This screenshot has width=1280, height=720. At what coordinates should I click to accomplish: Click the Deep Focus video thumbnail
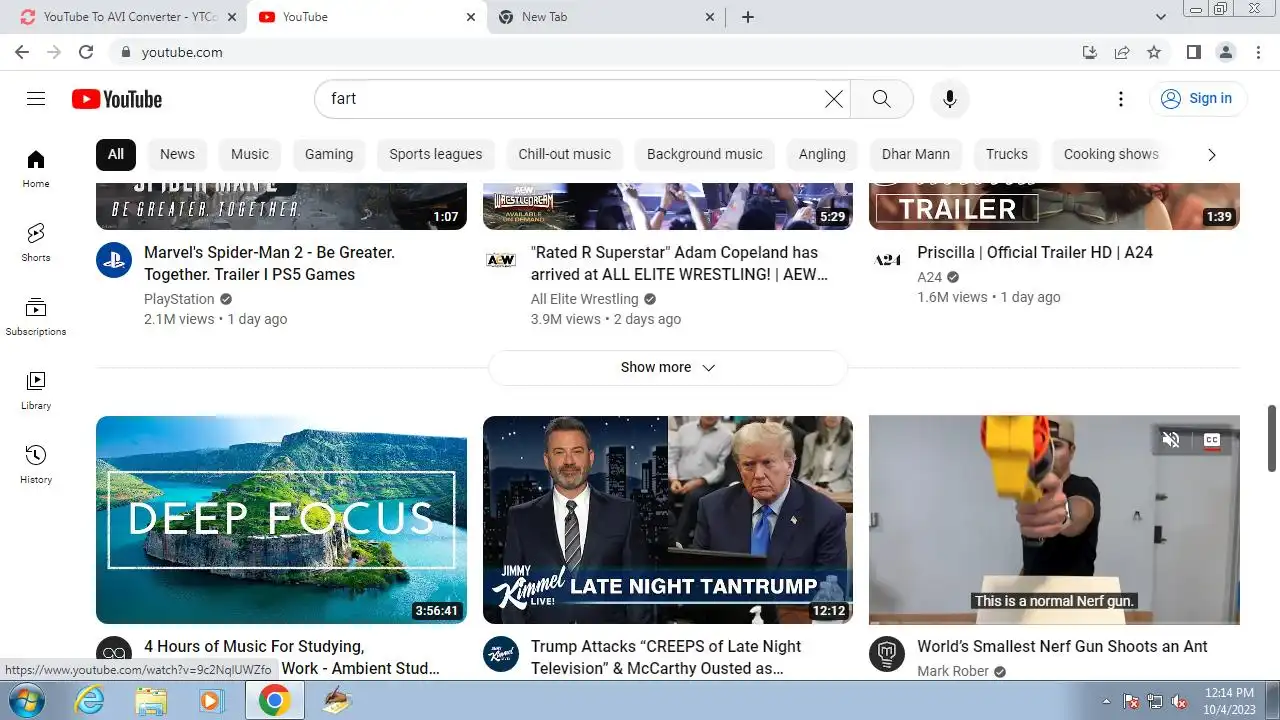[281, 520]
